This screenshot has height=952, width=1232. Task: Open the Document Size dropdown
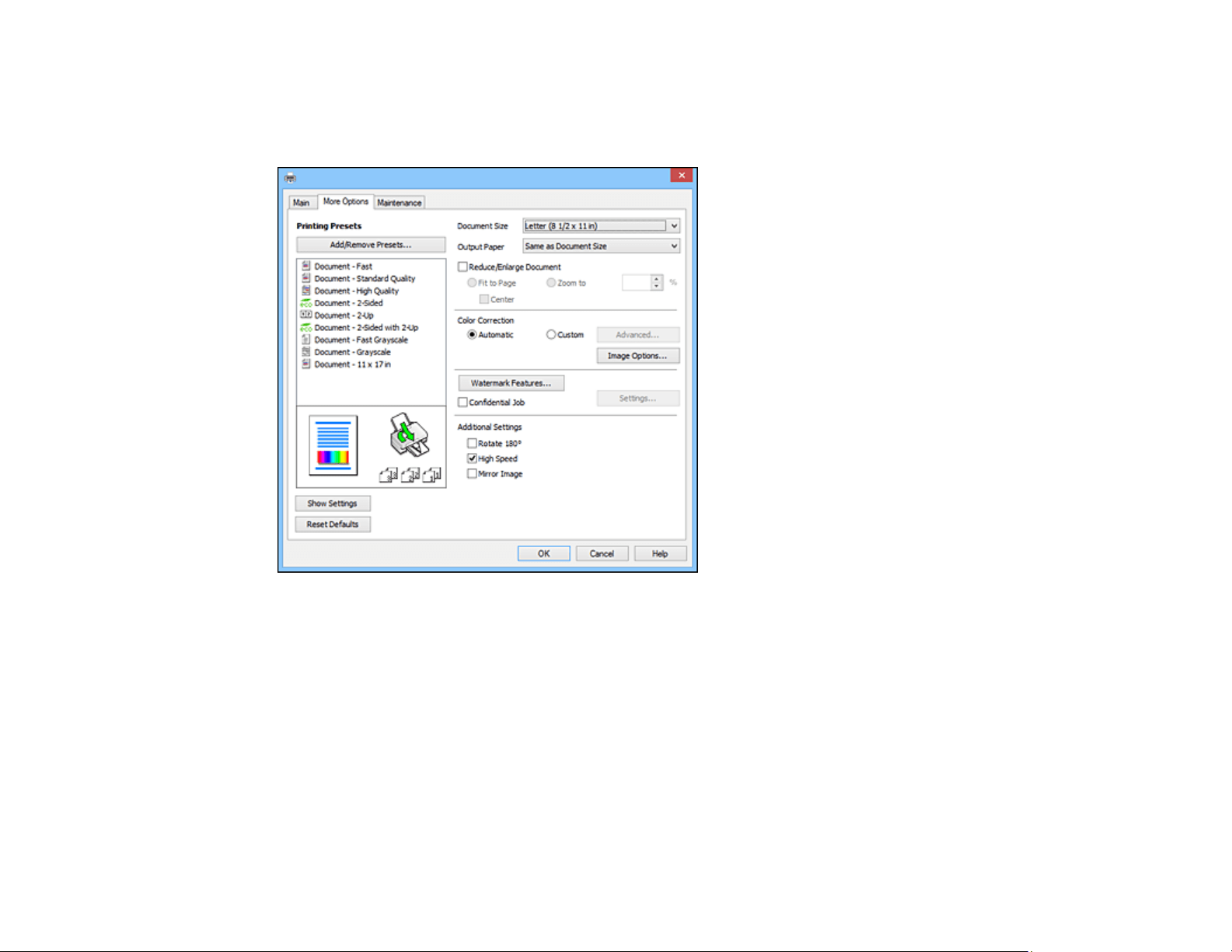pos(601,225)
